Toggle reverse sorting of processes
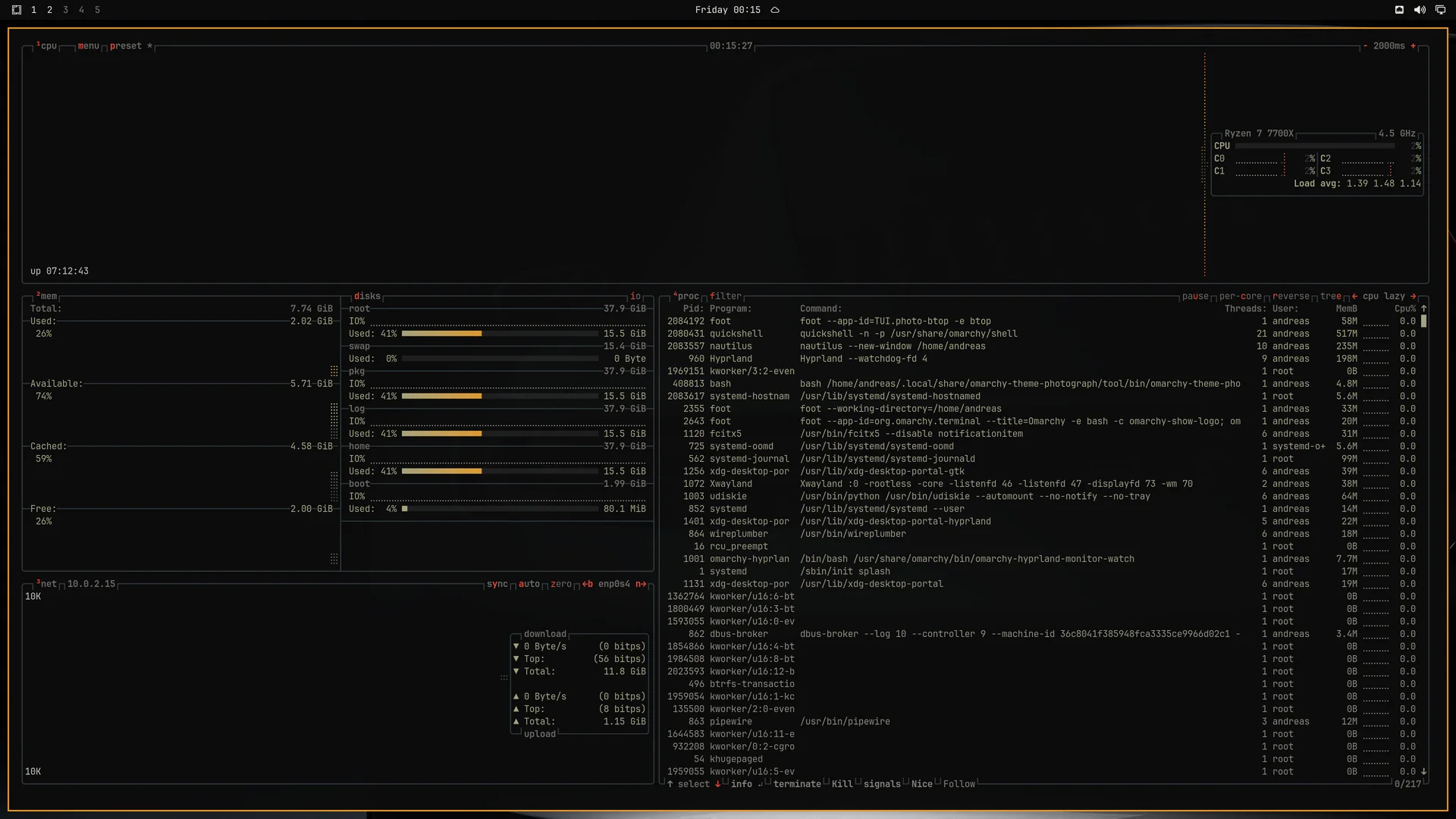The width and height of the screenshot is (1456, 819). click(1291, 297)
